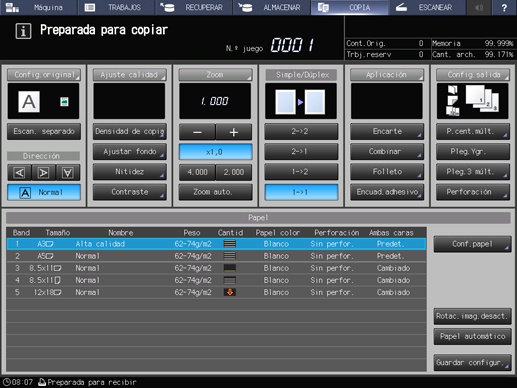Select the 4.000 zoom preset

coord(197,172)
